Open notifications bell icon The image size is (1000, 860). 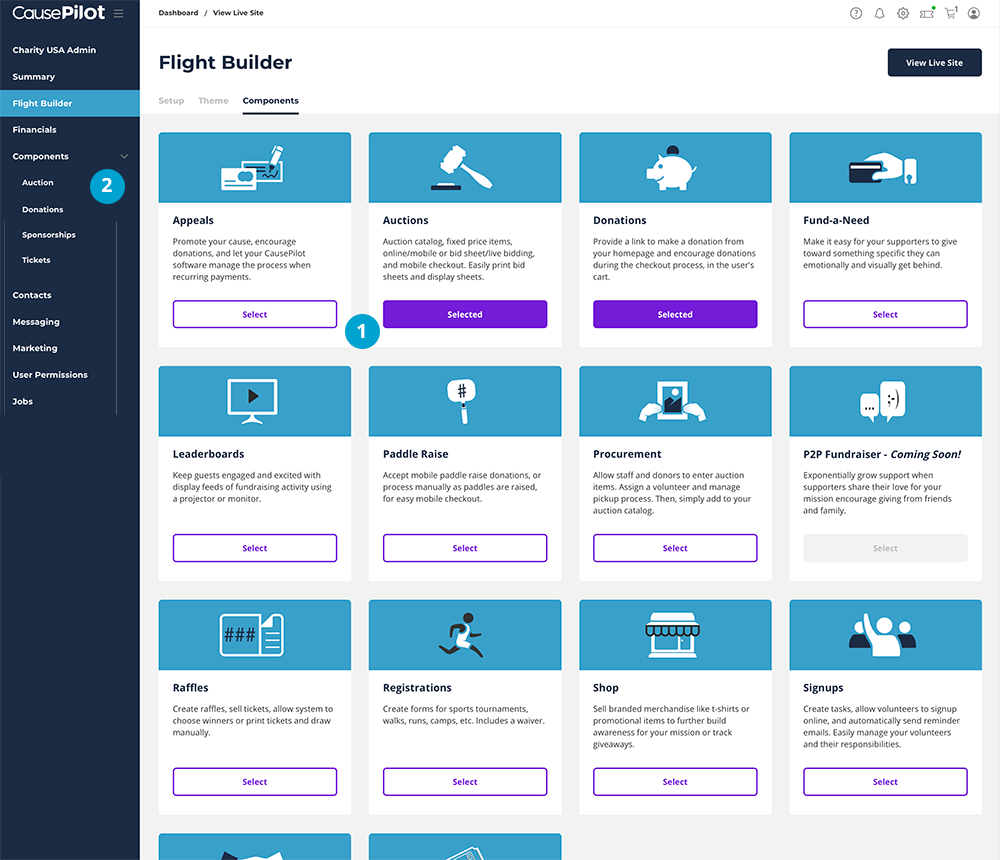tap(879, 13)
